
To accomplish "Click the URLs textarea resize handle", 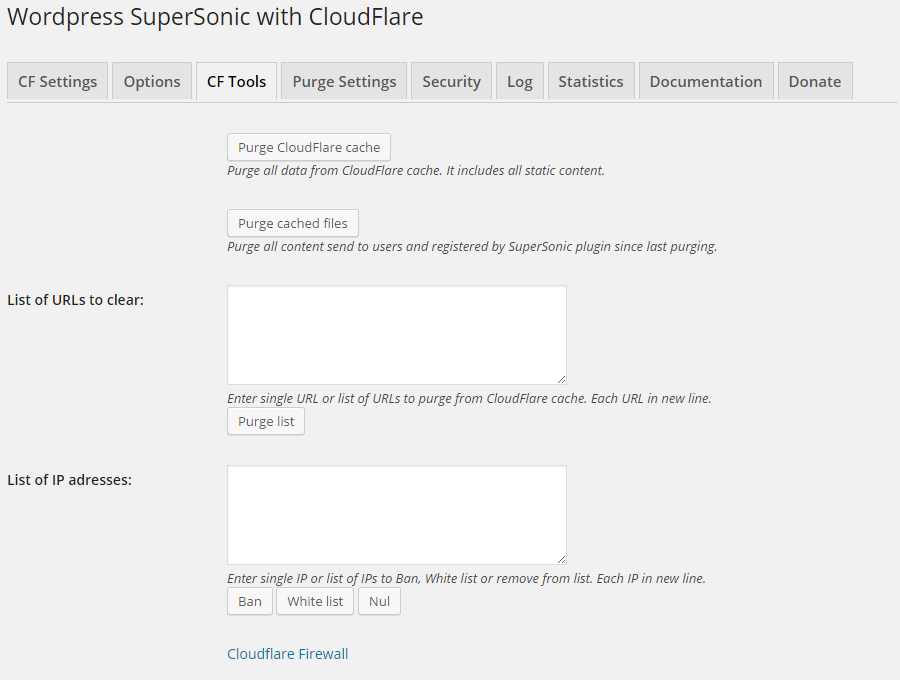I will (x=561, y=379).
